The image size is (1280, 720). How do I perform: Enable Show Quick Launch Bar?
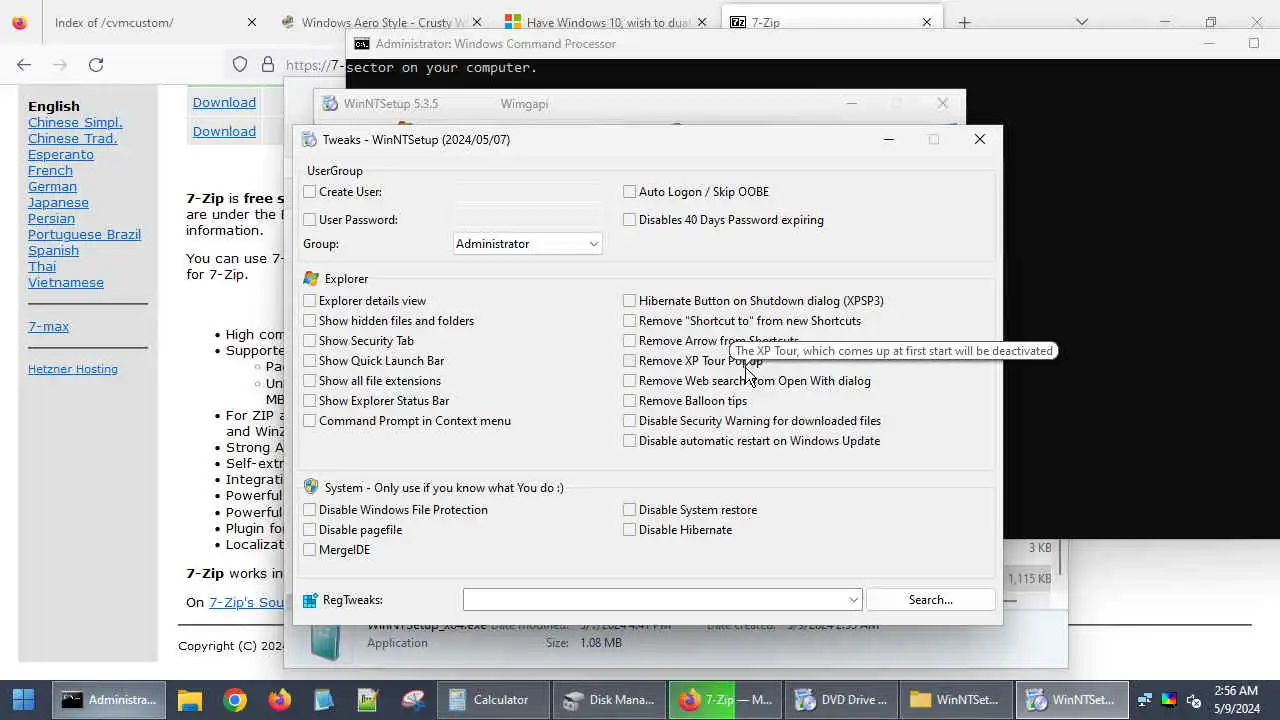point(310,361)
